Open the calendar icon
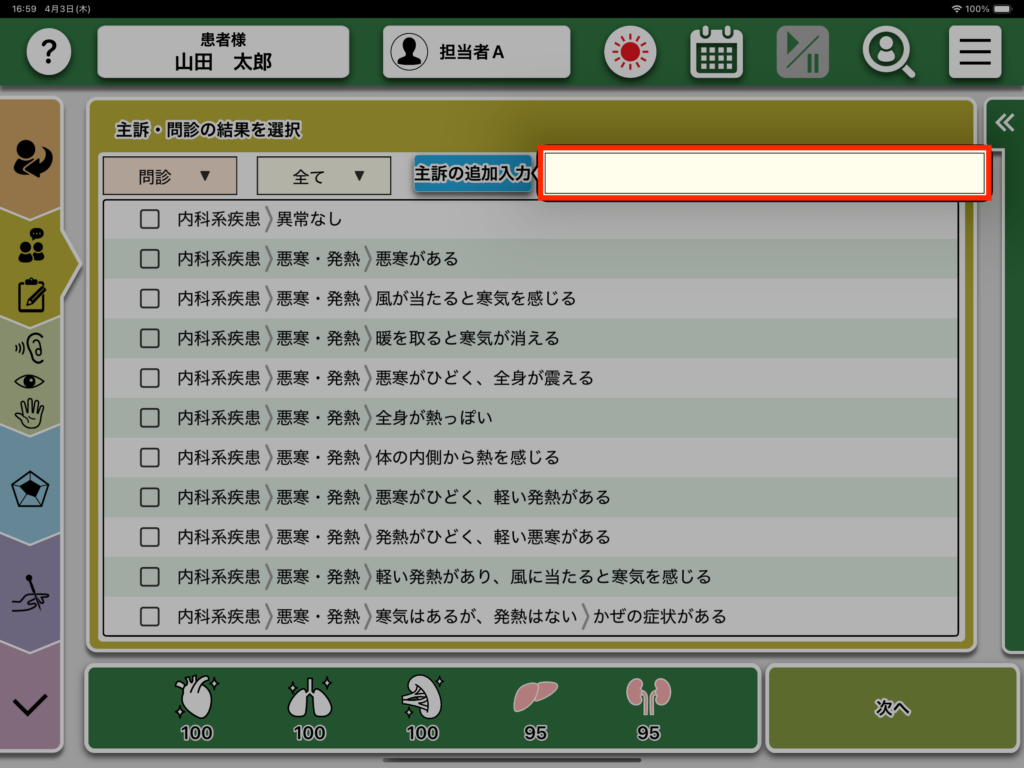The width and height of the screenshot is (1024, 768). [716, 52]
